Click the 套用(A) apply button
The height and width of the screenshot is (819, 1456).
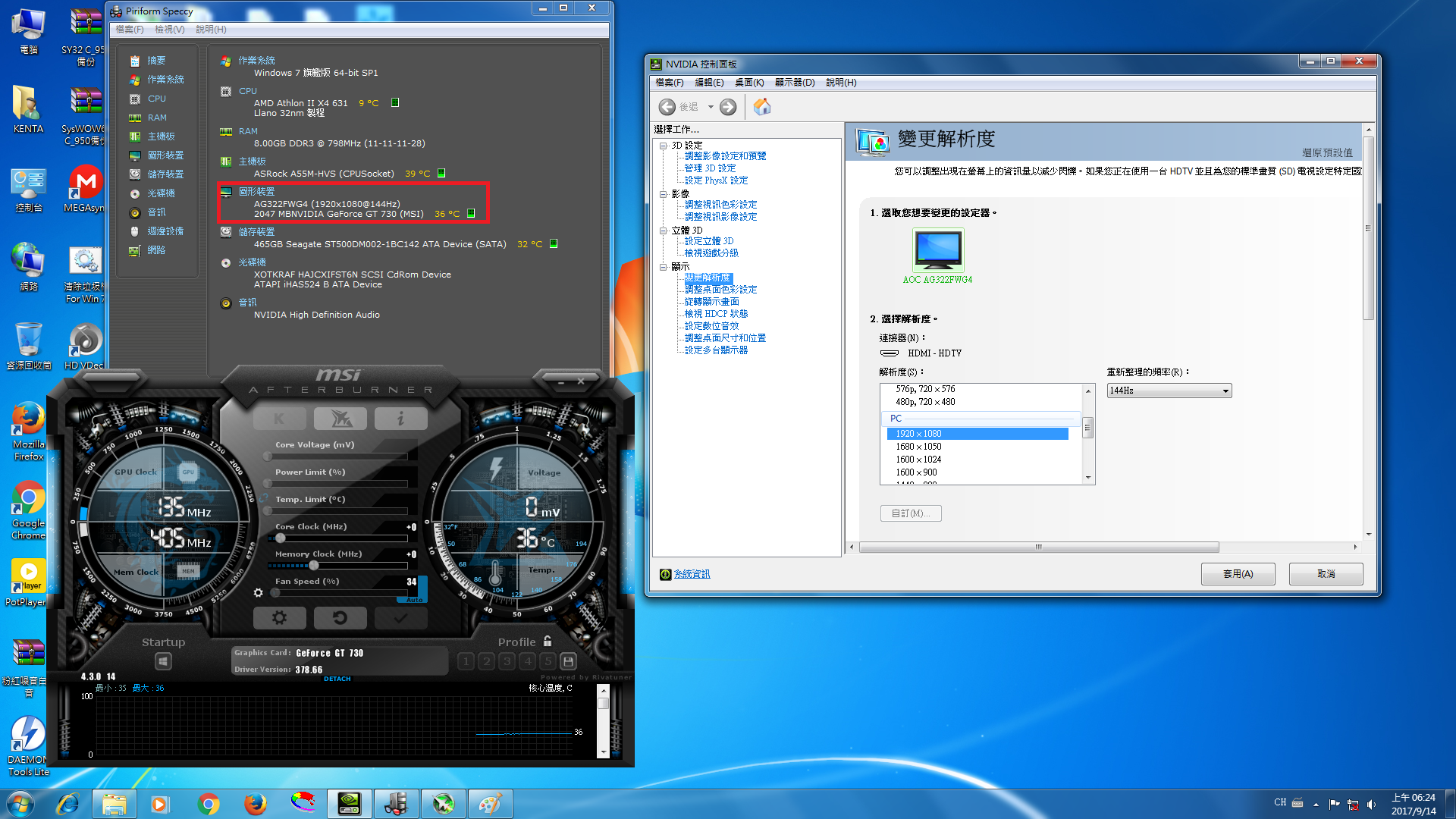tap(1238, 574)
